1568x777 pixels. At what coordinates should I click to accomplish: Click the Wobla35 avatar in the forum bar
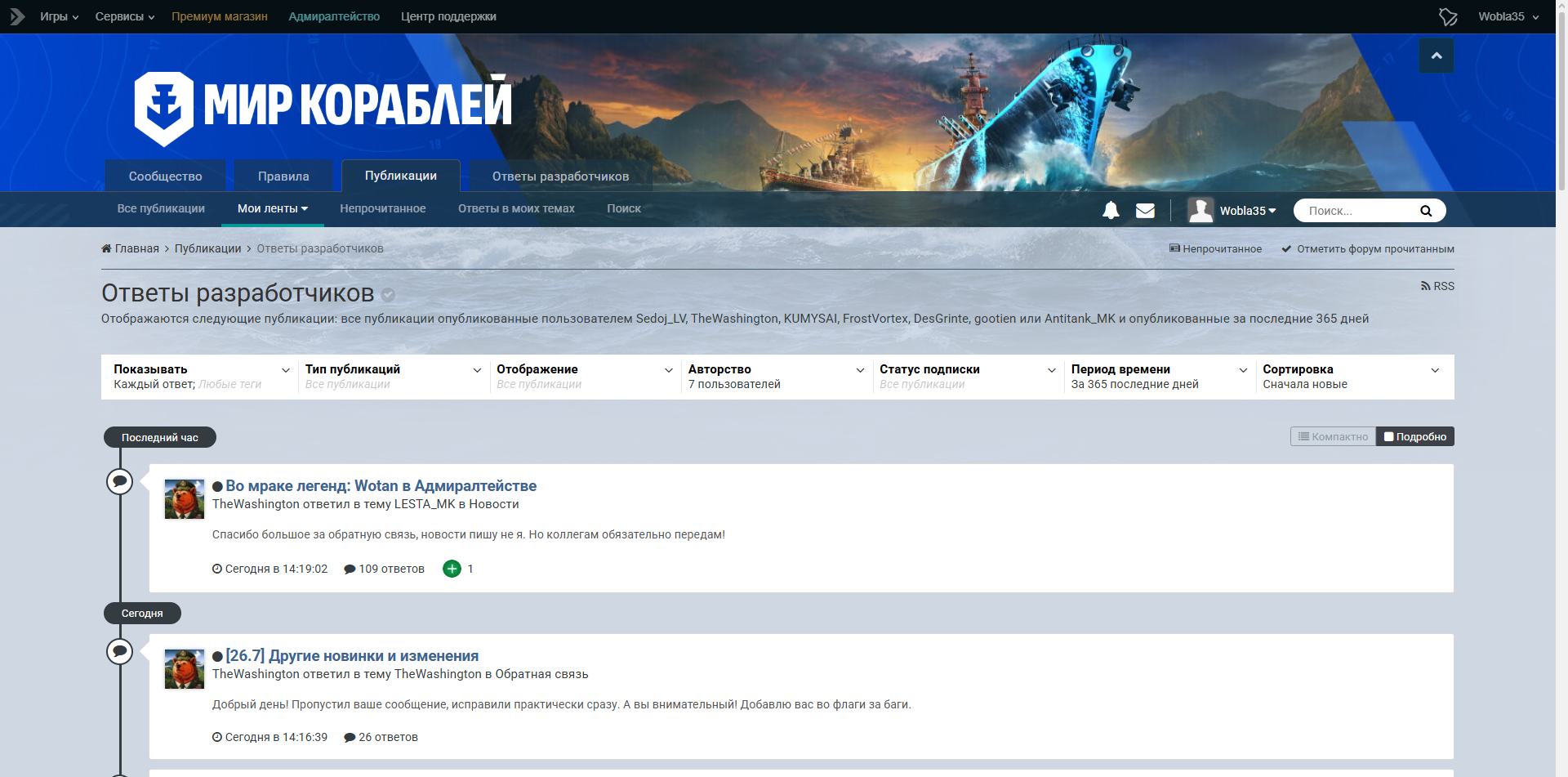[x=1200, y=211]
